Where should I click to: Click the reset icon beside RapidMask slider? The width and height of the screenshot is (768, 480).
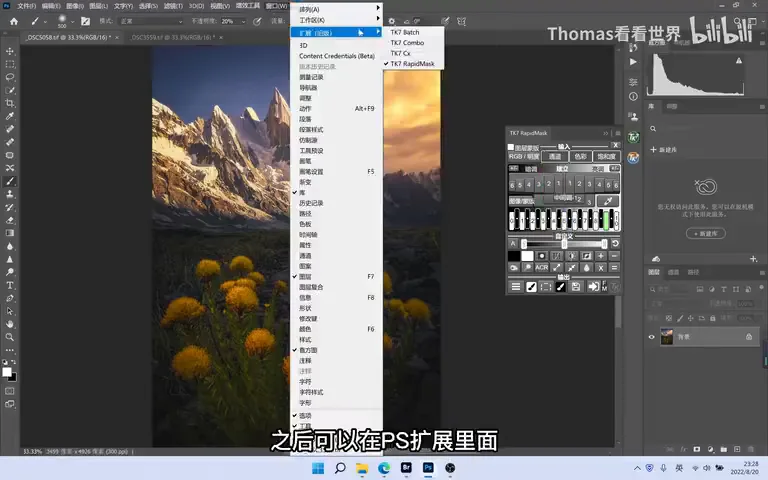pos(615,243)
